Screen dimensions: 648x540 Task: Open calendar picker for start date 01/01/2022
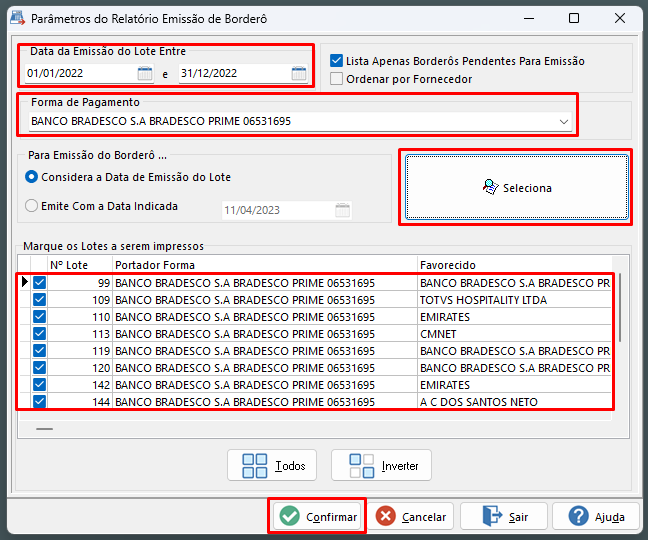coord(145,74)
